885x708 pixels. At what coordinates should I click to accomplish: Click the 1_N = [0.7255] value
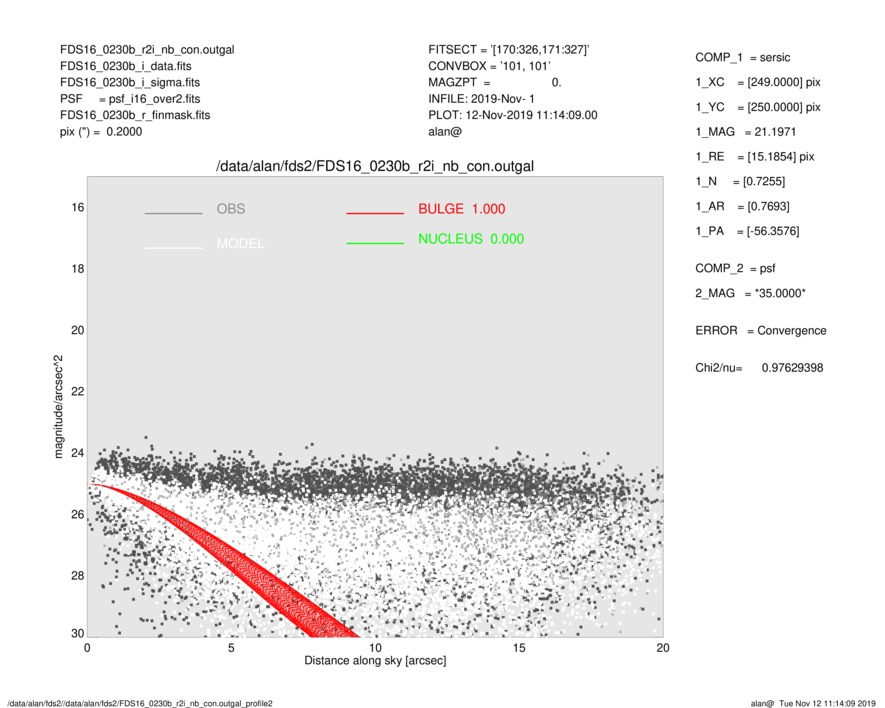[740, 182]
